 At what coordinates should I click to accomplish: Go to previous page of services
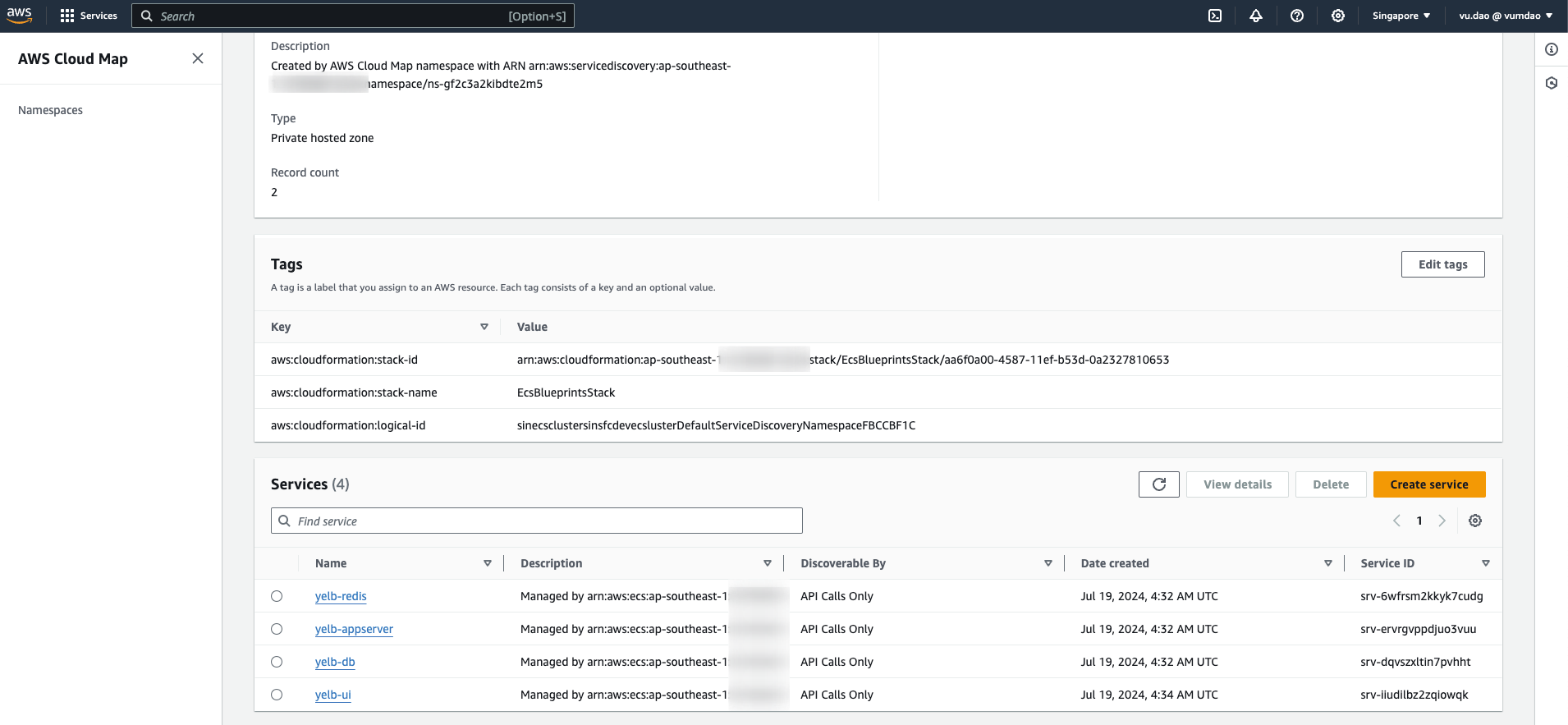pos(1396,521)
